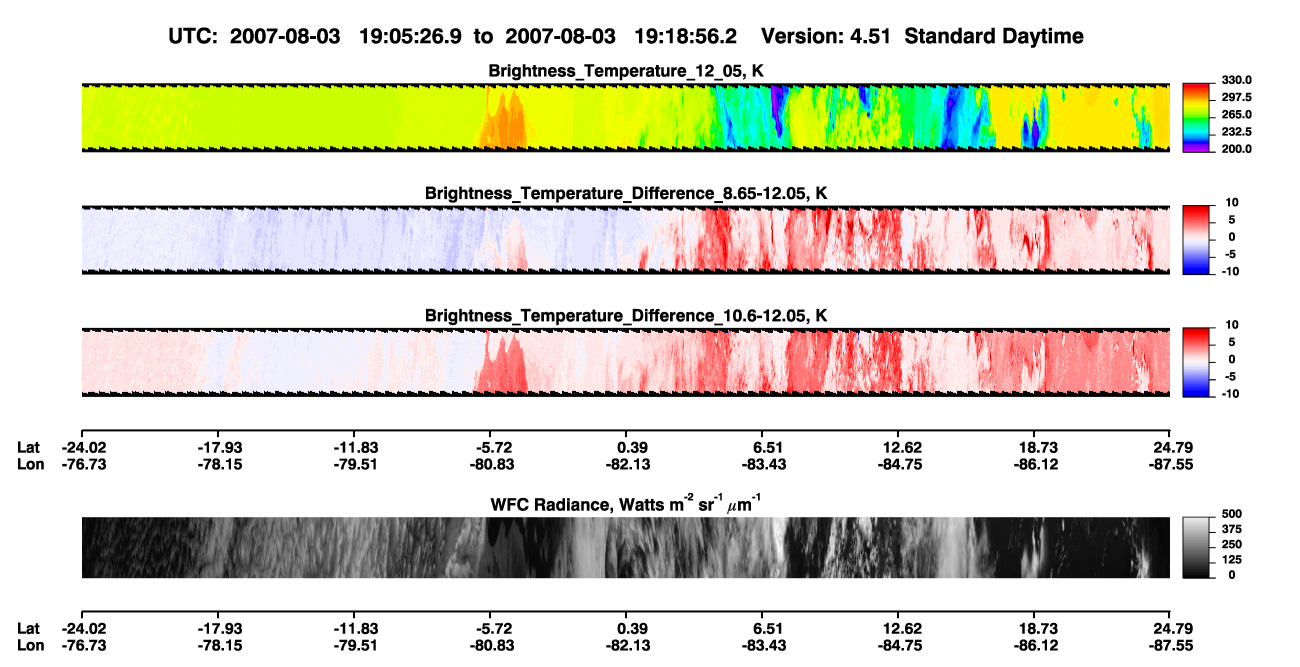Click the '265.0' colorbar tick label
This screenshot has height=667, width=1300.
click(1235, 115)
